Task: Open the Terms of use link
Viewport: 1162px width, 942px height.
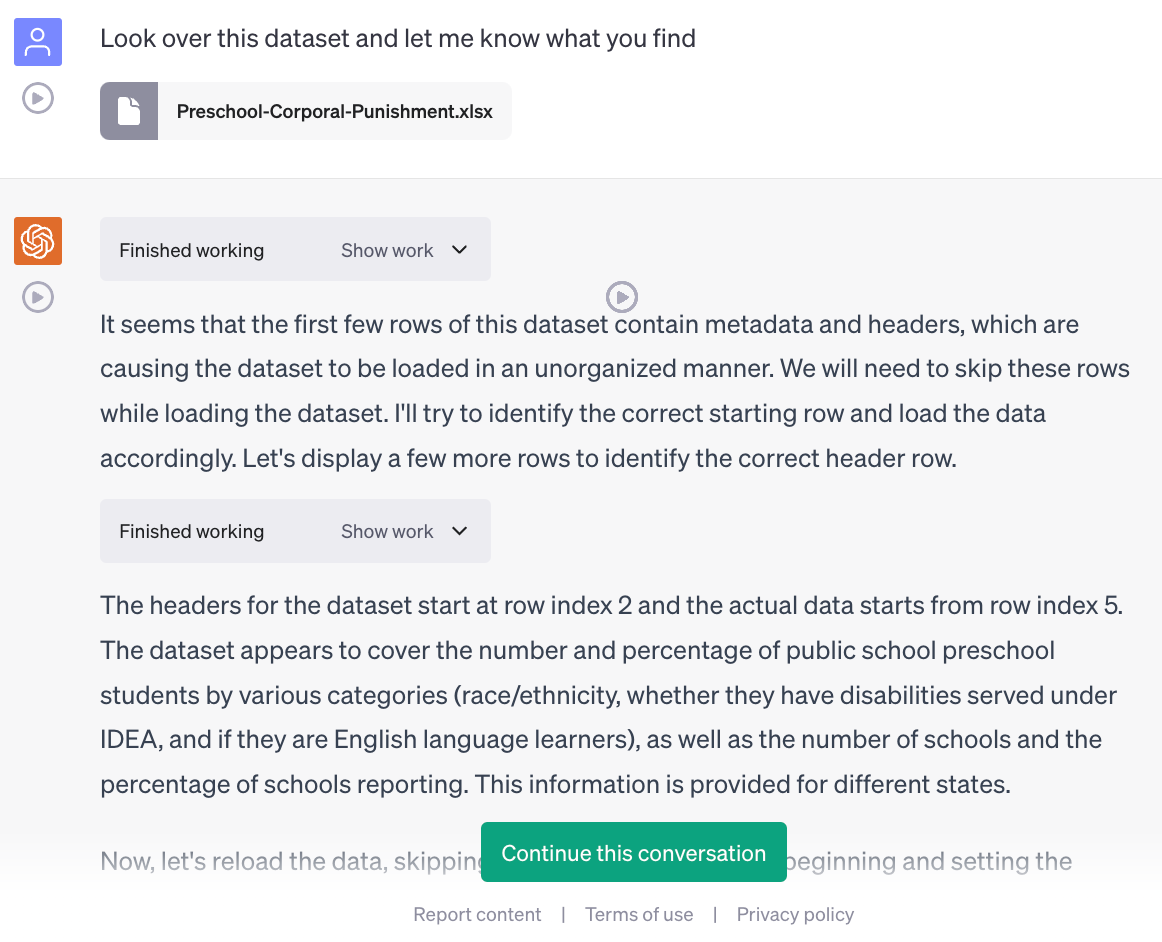Action: click(x=639, y=914)
